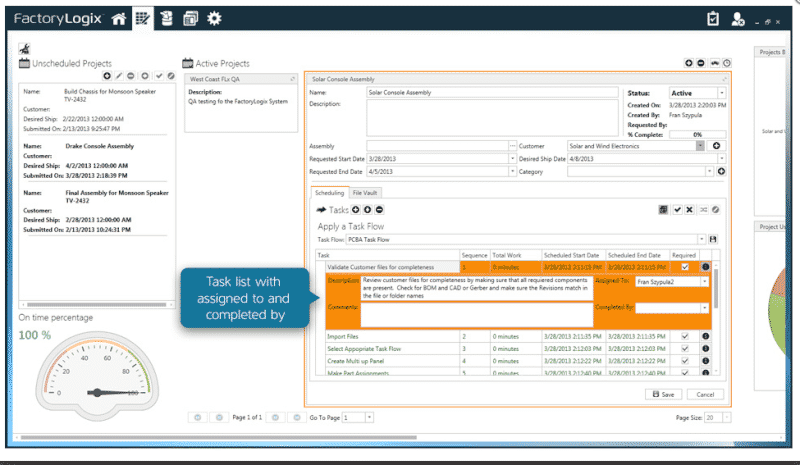The image size is (800, 465).
Task: Uncheck Required for Validate Customer files task
Action: click(685, 267)
